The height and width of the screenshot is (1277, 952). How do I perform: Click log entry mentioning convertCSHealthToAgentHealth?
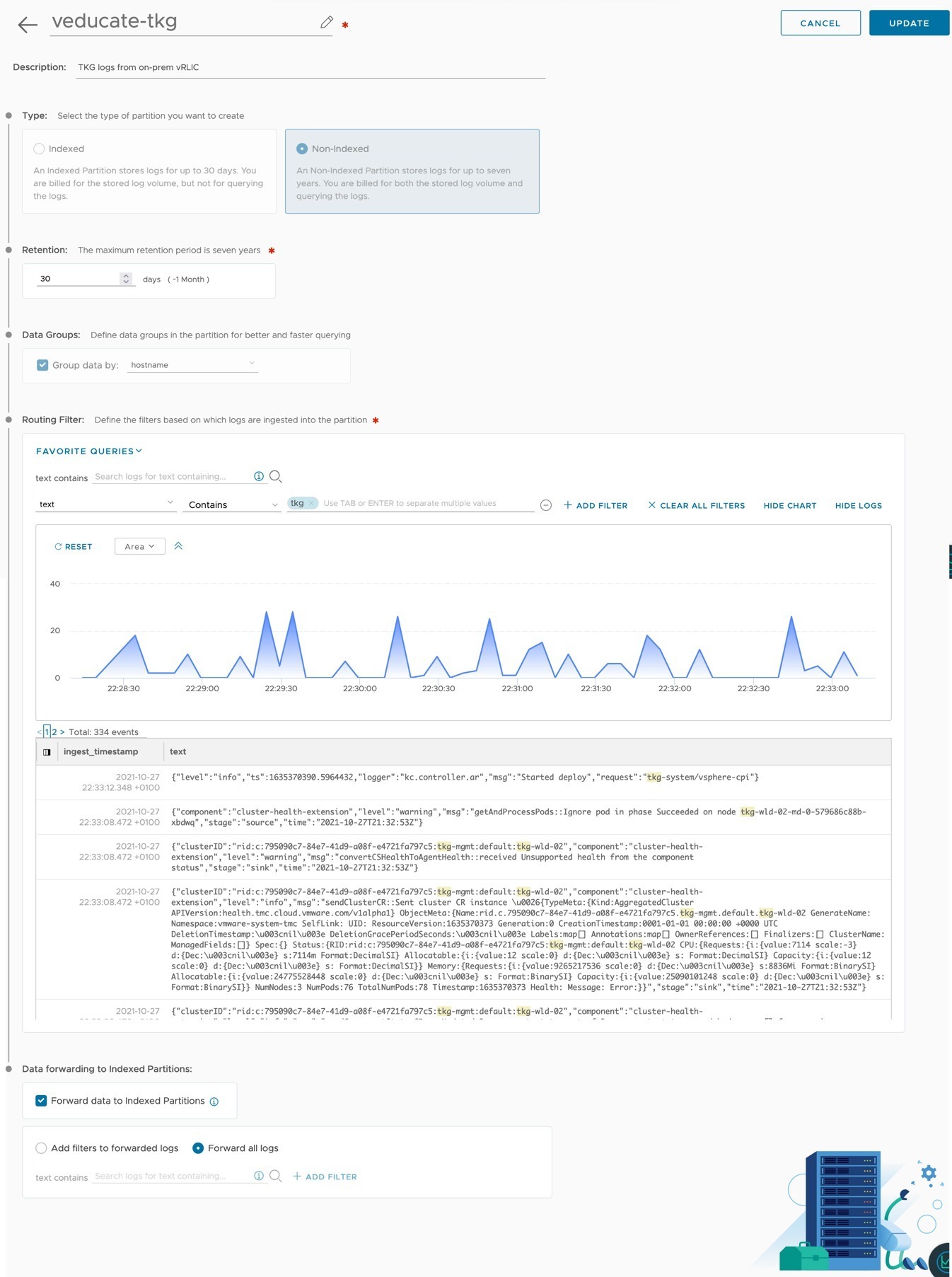click(x=464, y=857)
